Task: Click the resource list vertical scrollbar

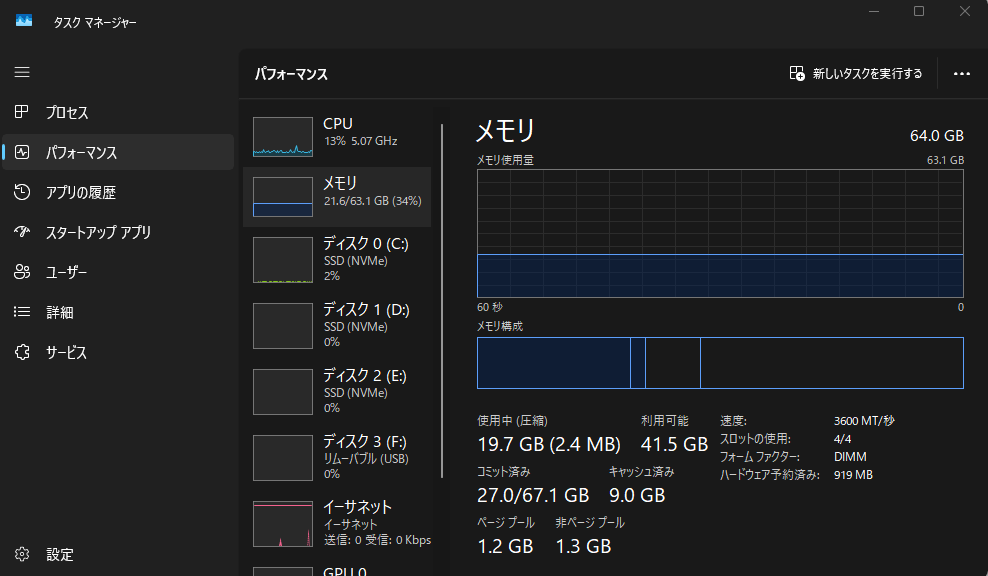Action: (x=442, y=300)
